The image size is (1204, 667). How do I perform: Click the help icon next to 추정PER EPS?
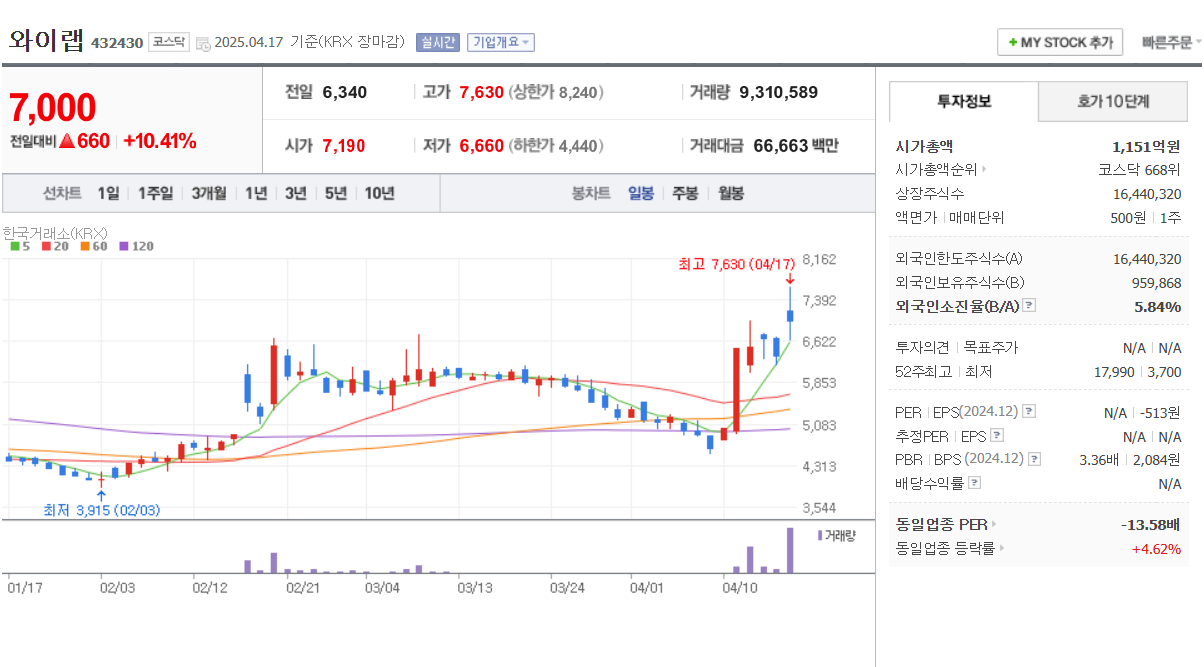(x=996, y=436)
